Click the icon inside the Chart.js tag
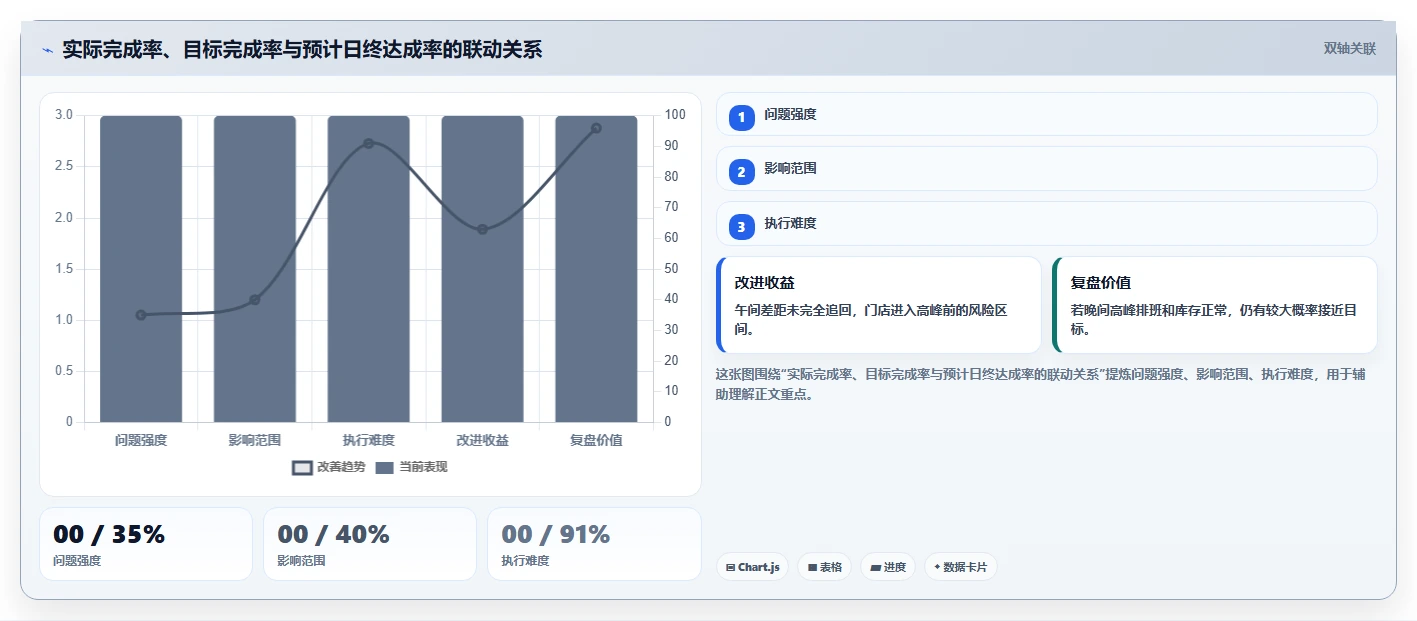The image size is (1417, 621). click(x=730, y=568)
